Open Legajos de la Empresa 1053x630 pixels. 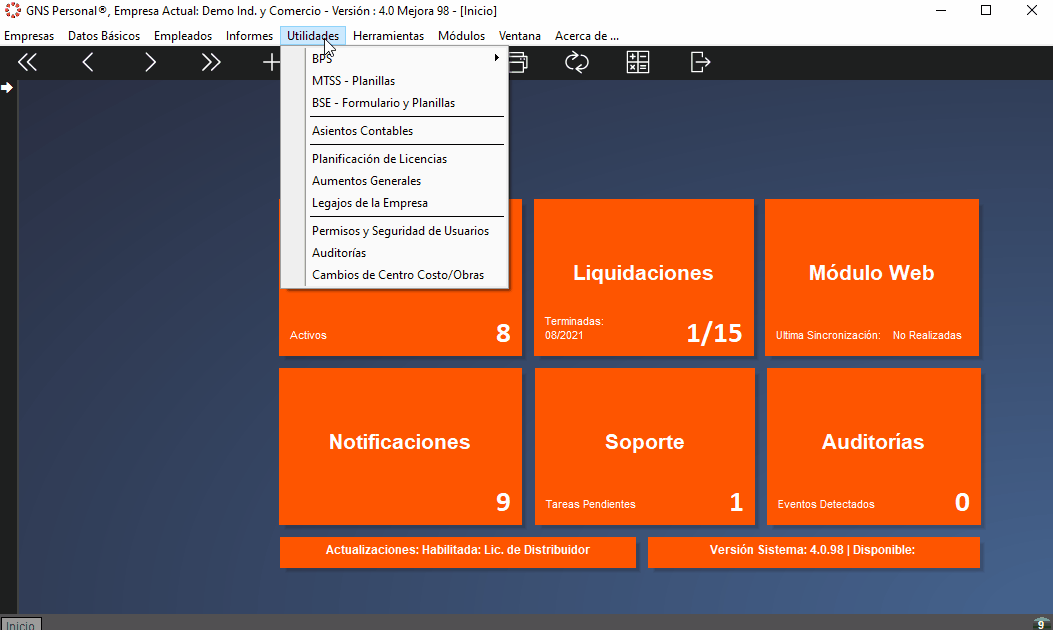point(406,203)
